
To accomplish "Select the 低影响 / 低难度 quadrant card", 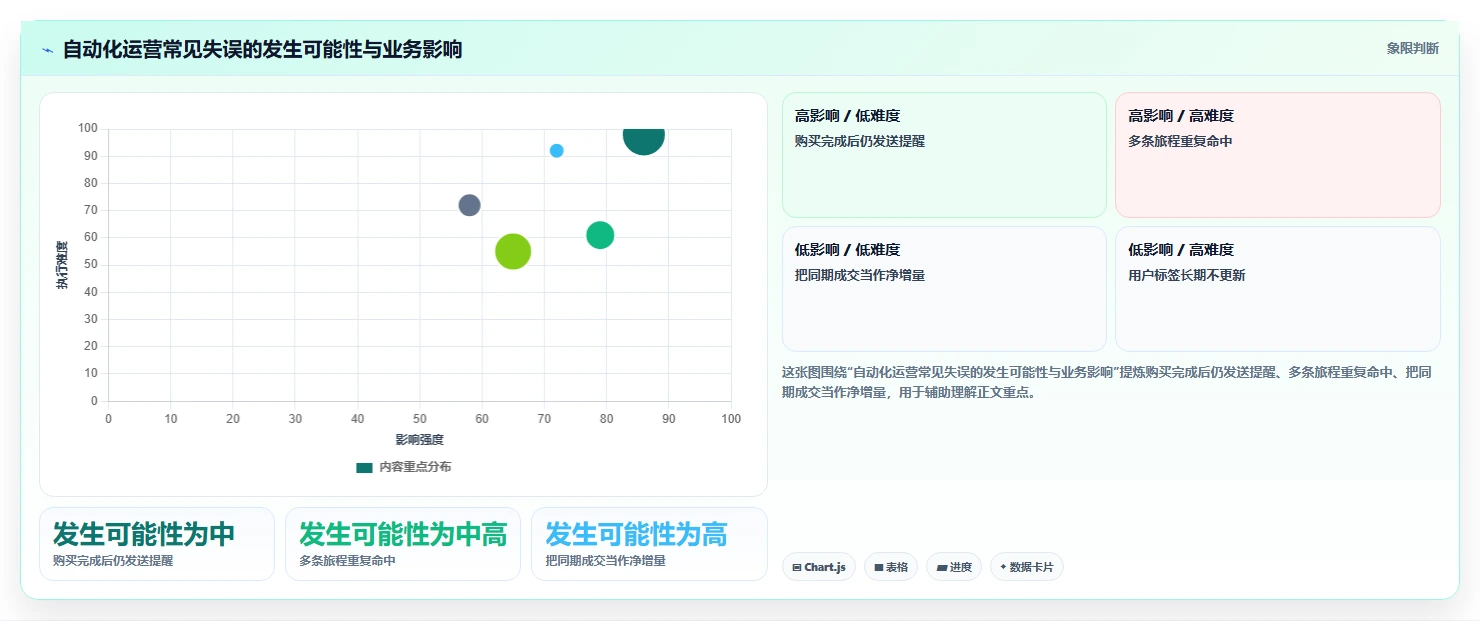I will [x=944, y=289].
